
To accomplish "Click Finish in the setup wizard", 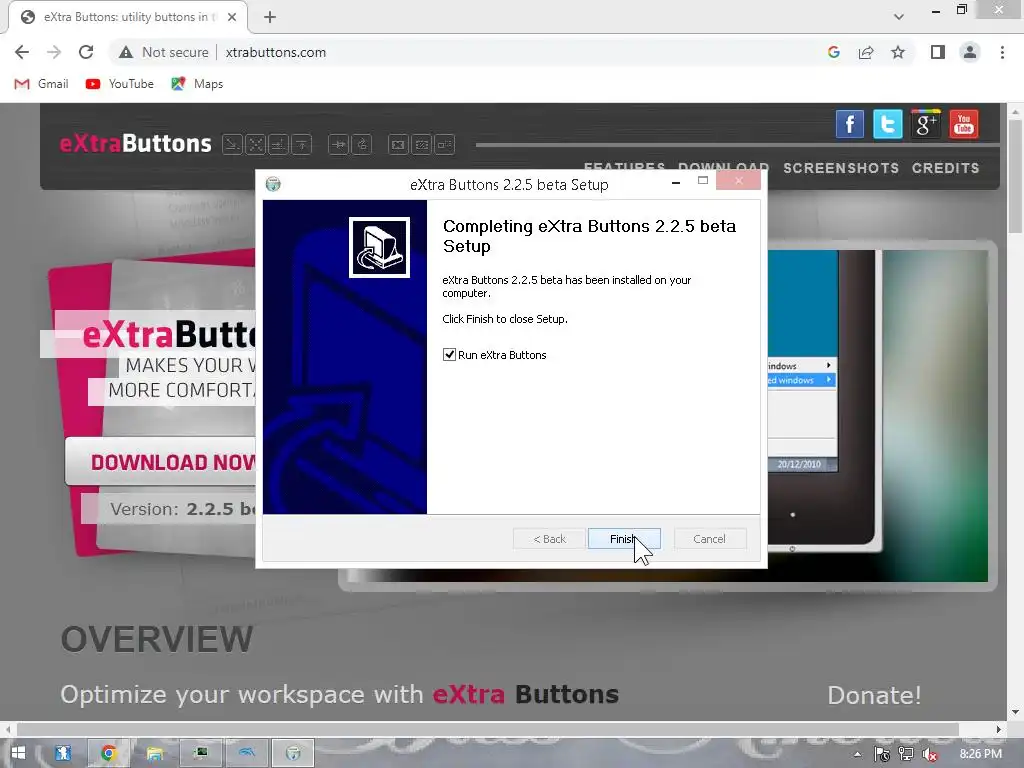I will pos(624,539).
